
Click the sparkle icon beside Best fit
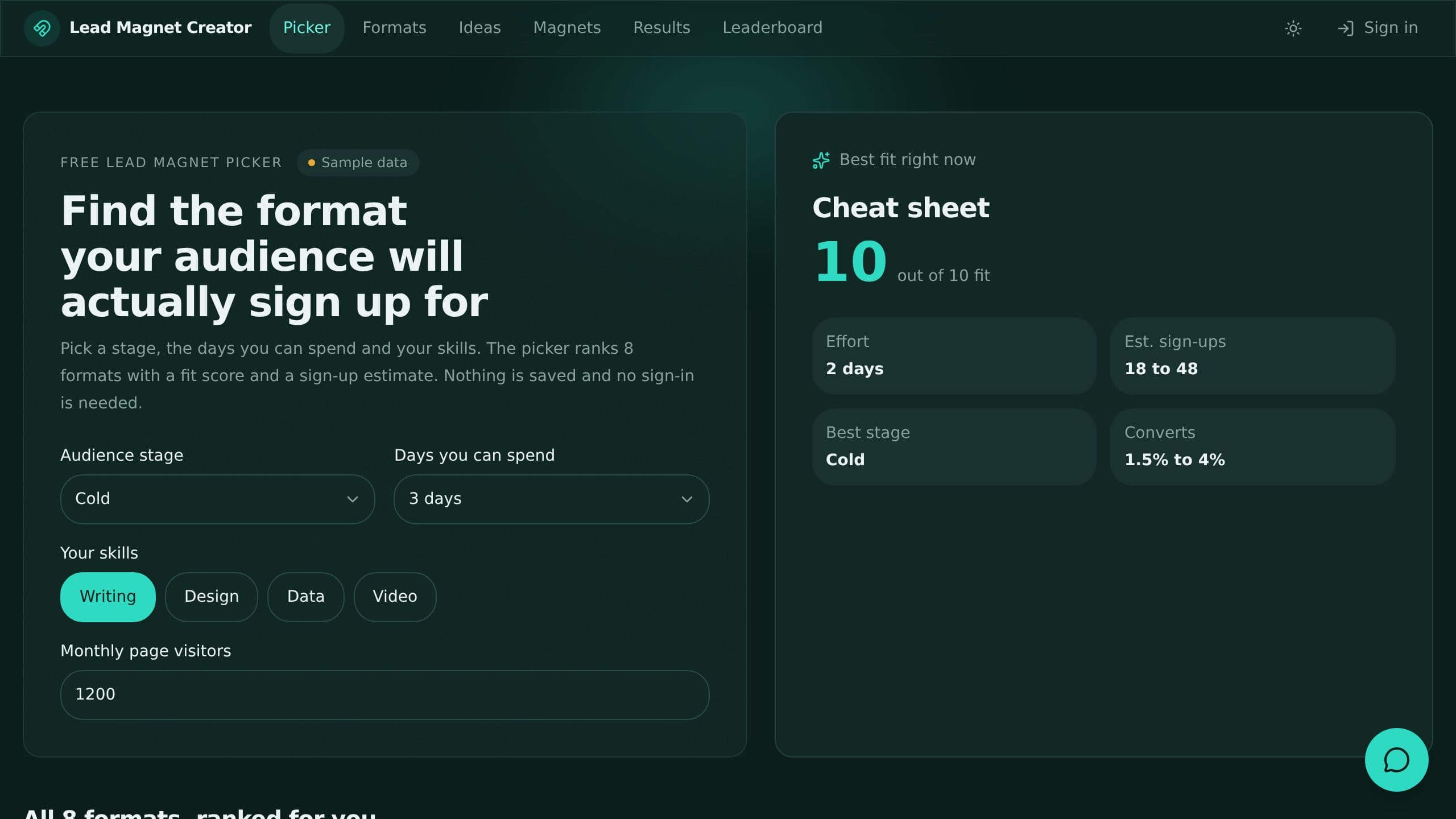(821, 160)
